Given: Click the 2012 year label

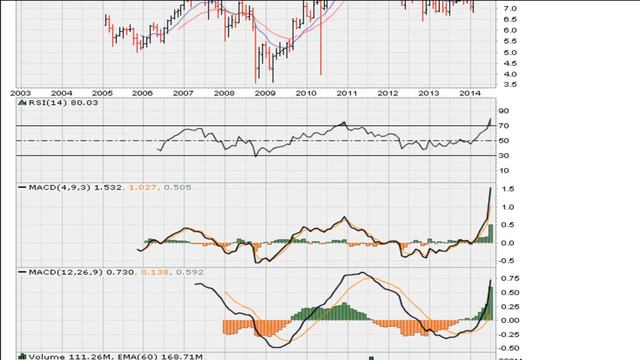Looking at the screenshot, I should 388,93.
